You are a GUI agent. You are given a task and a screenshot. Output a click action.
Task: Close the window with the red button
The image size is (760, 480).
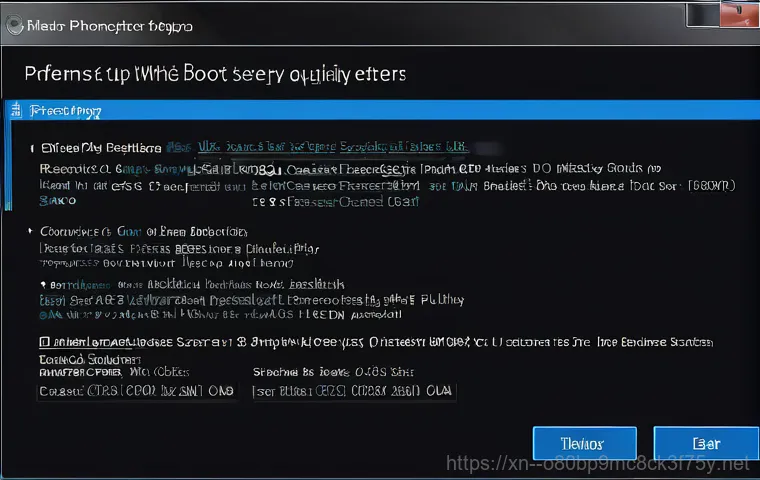(739, 14)
